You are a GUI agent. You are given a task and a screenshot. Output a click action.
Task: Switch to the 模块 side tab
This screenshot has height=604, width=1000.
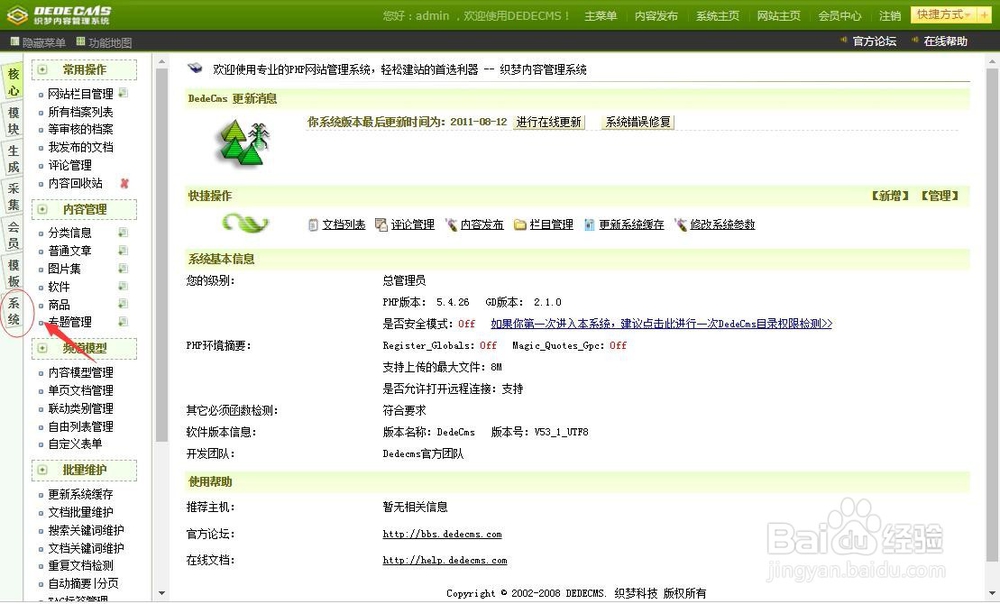click(x=13, y=121)
